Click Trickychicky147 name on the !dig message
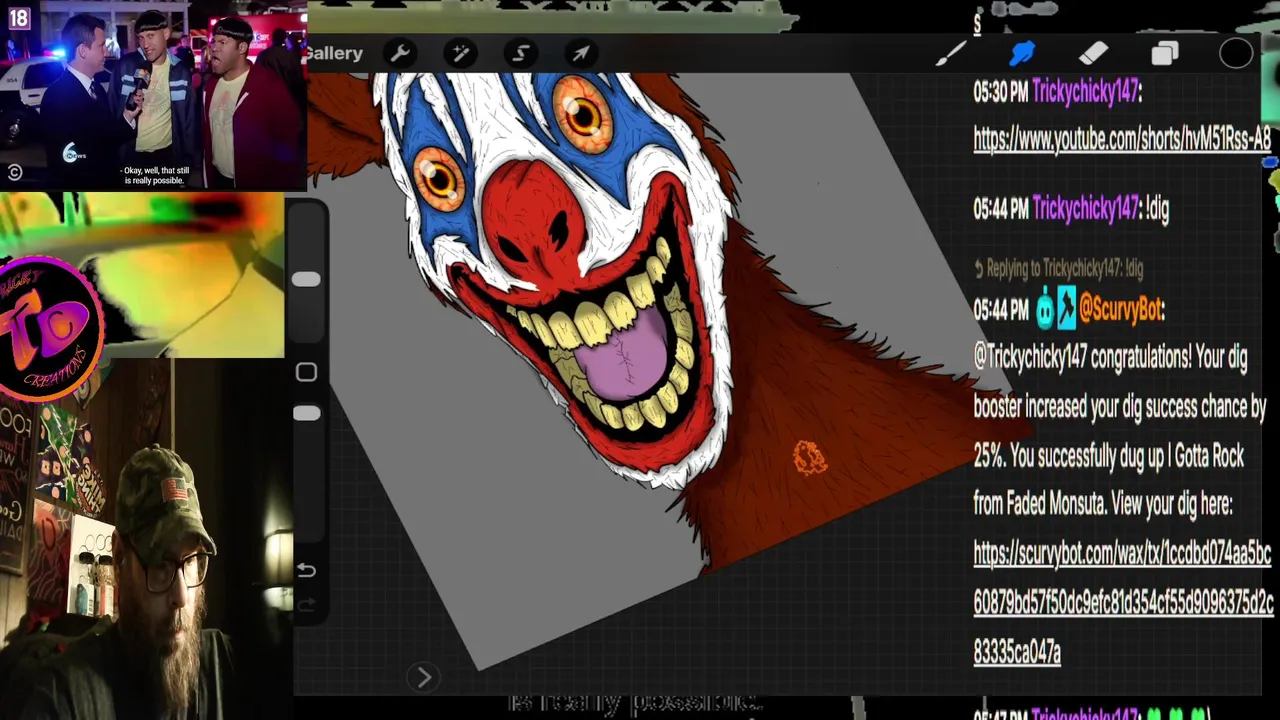1280x720 pixels. (1085, 208)
